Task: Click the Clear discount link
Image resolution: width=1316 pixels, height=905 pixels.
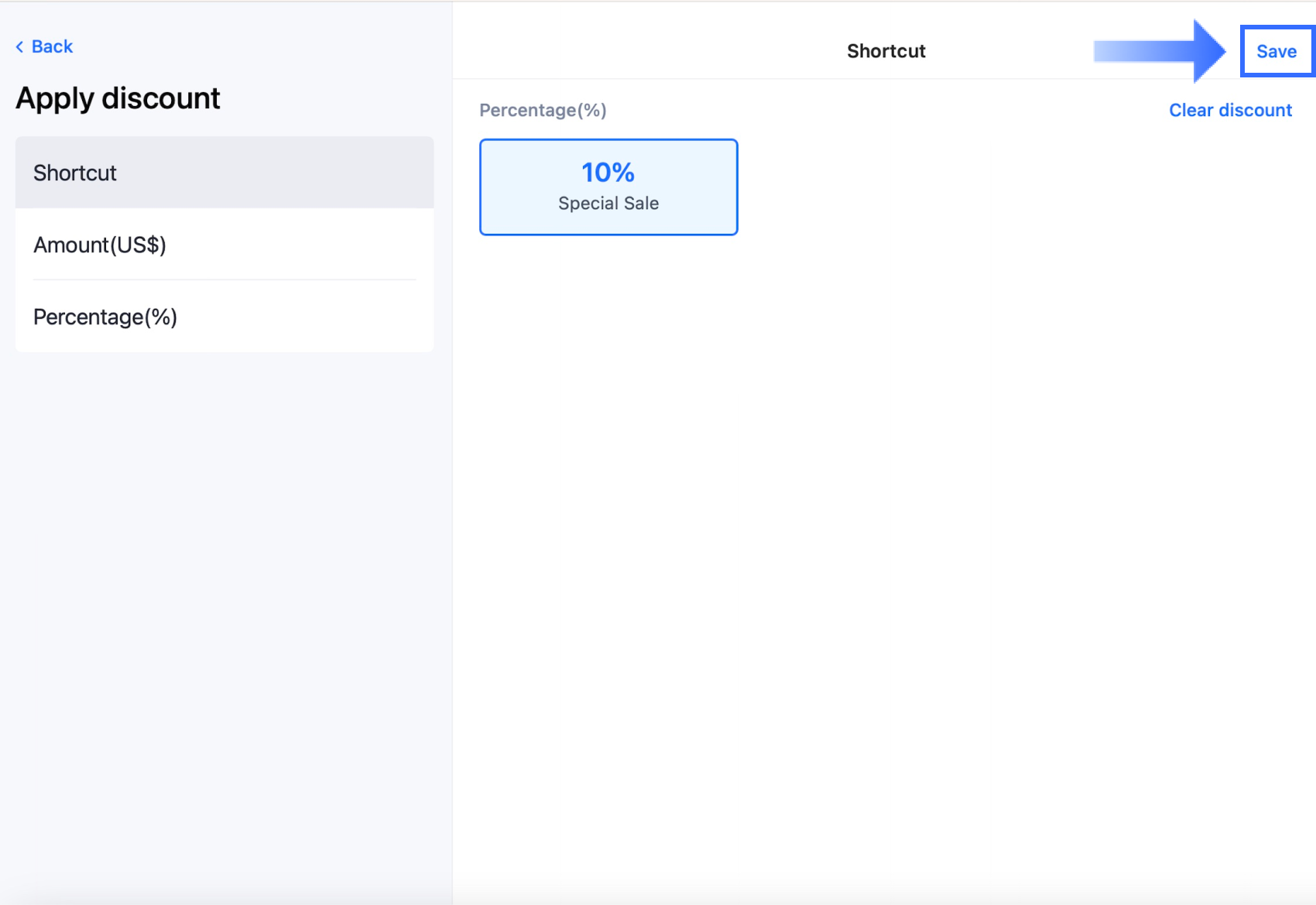Action: pyautogui.click(x=1230, y=110)
